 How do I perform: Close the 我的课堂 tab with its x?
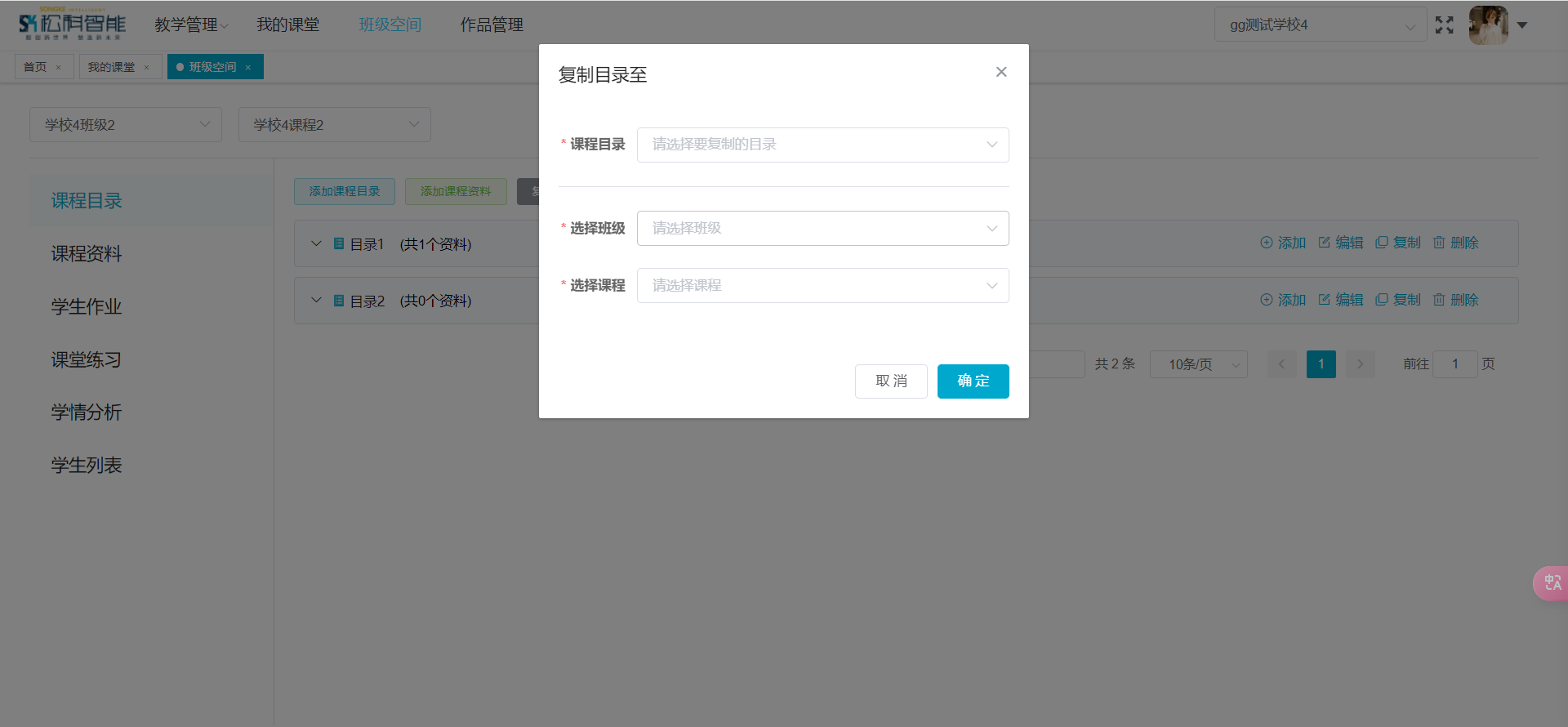coord(147,68)
